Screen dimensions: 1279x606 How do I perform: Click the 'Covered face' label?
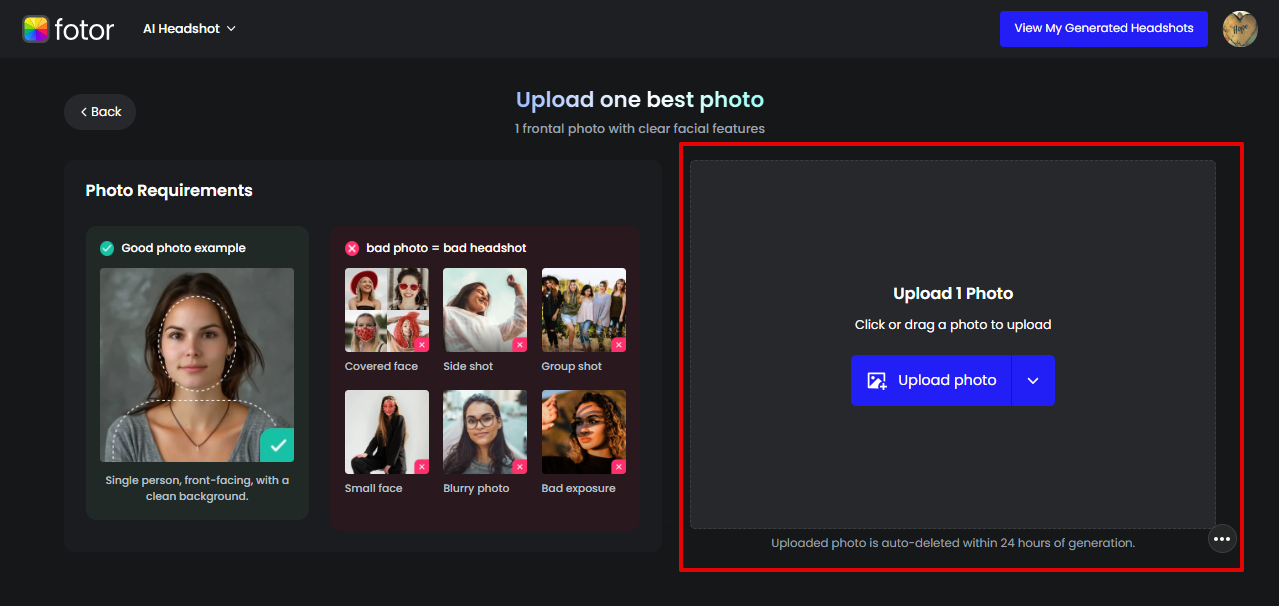point(381,367)
